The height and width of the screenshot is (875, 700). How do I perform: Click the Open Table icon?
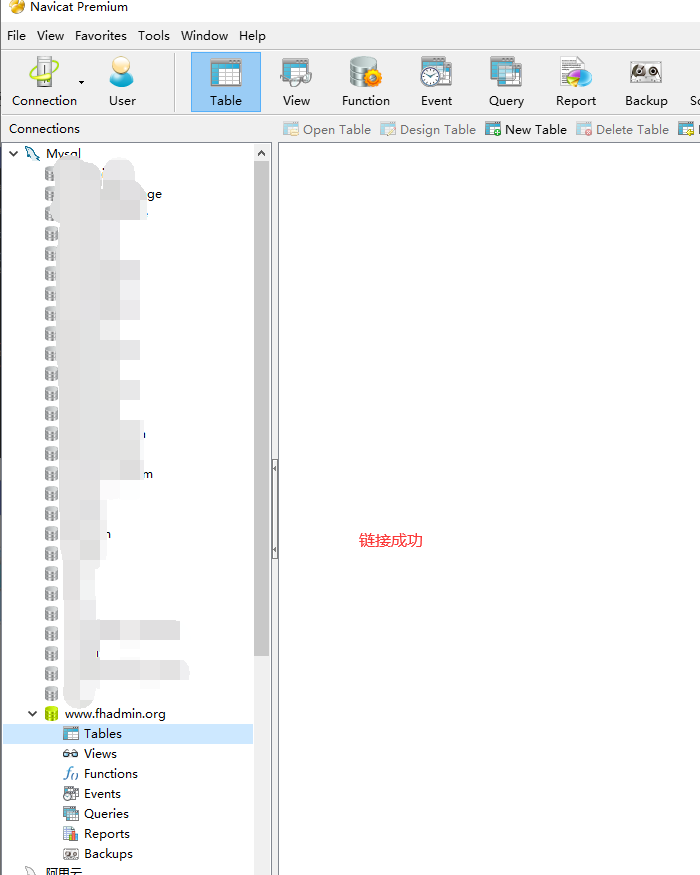tap(291, 129)
